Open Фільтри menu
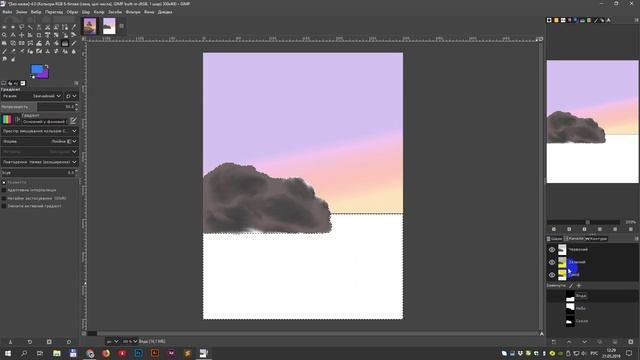This screenshot has width=640, height=360. 133,12
